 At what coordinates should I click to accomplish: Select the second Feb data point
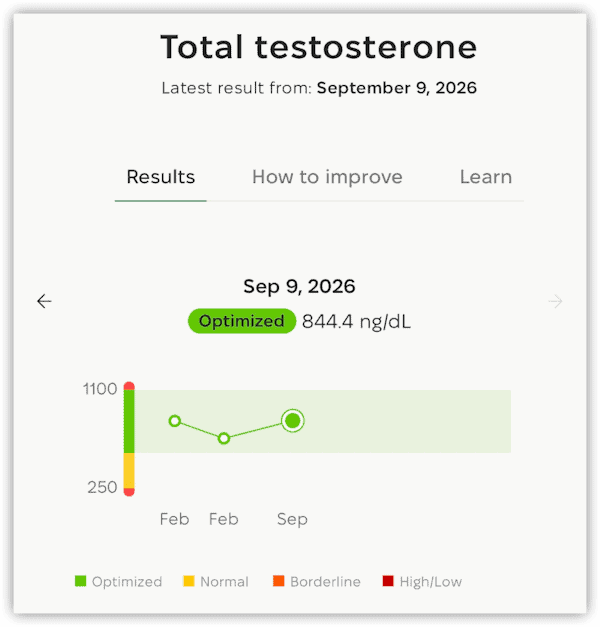(224, 438)
